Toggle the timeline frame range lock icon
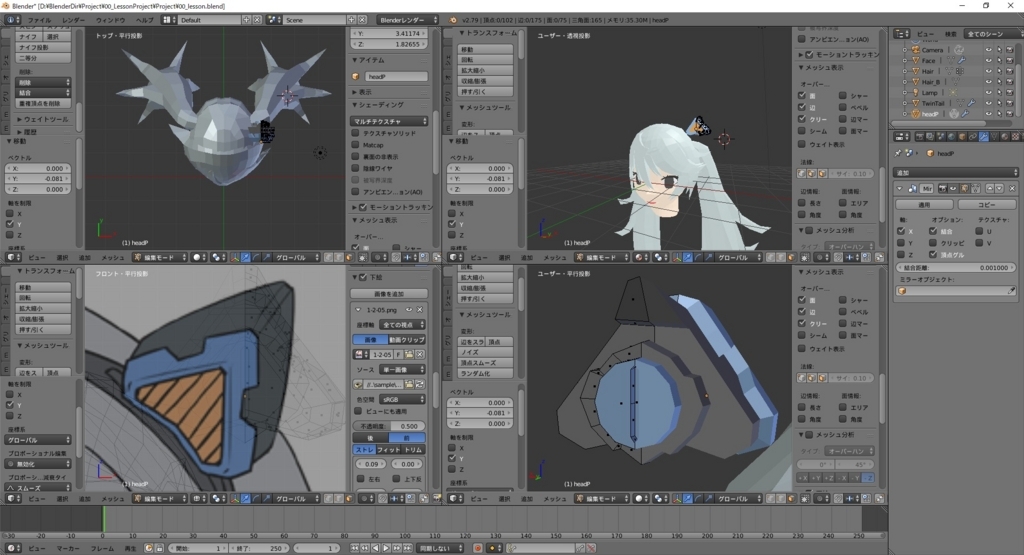Image resolution: width=1024 pixels, height=555 pixels. pos(159,548)
